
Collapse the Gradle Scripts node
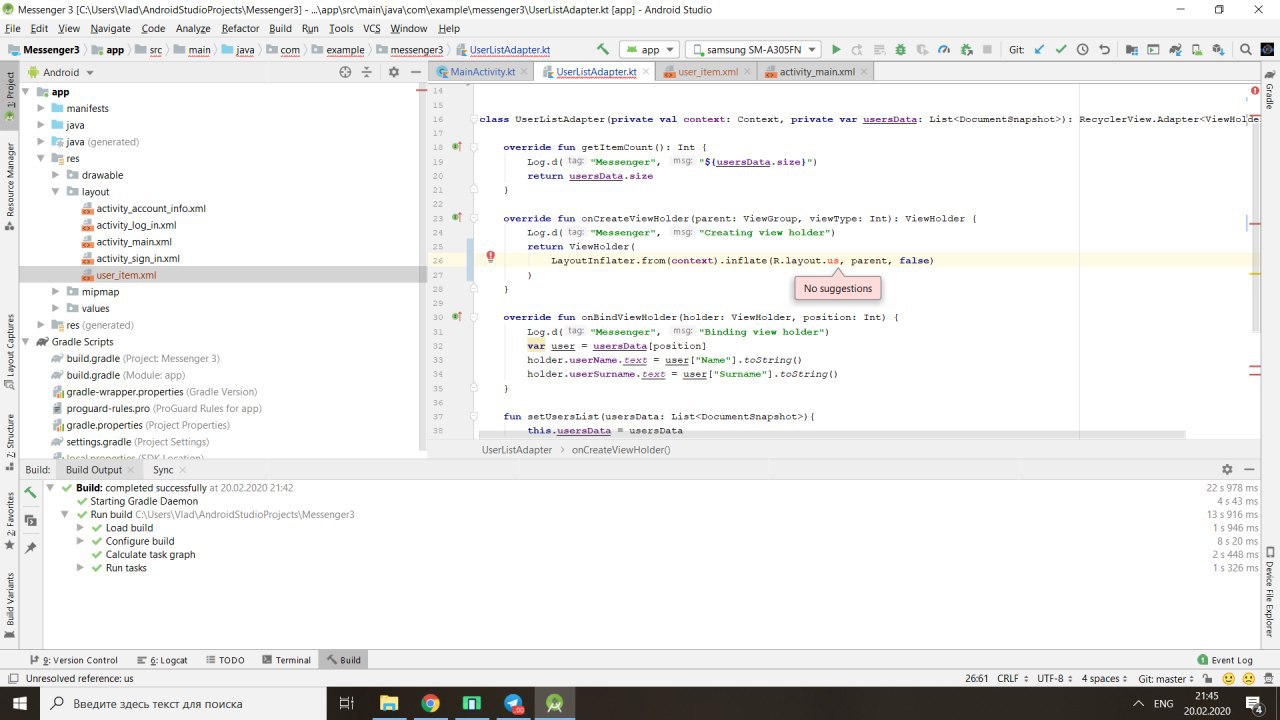point(27,342)
